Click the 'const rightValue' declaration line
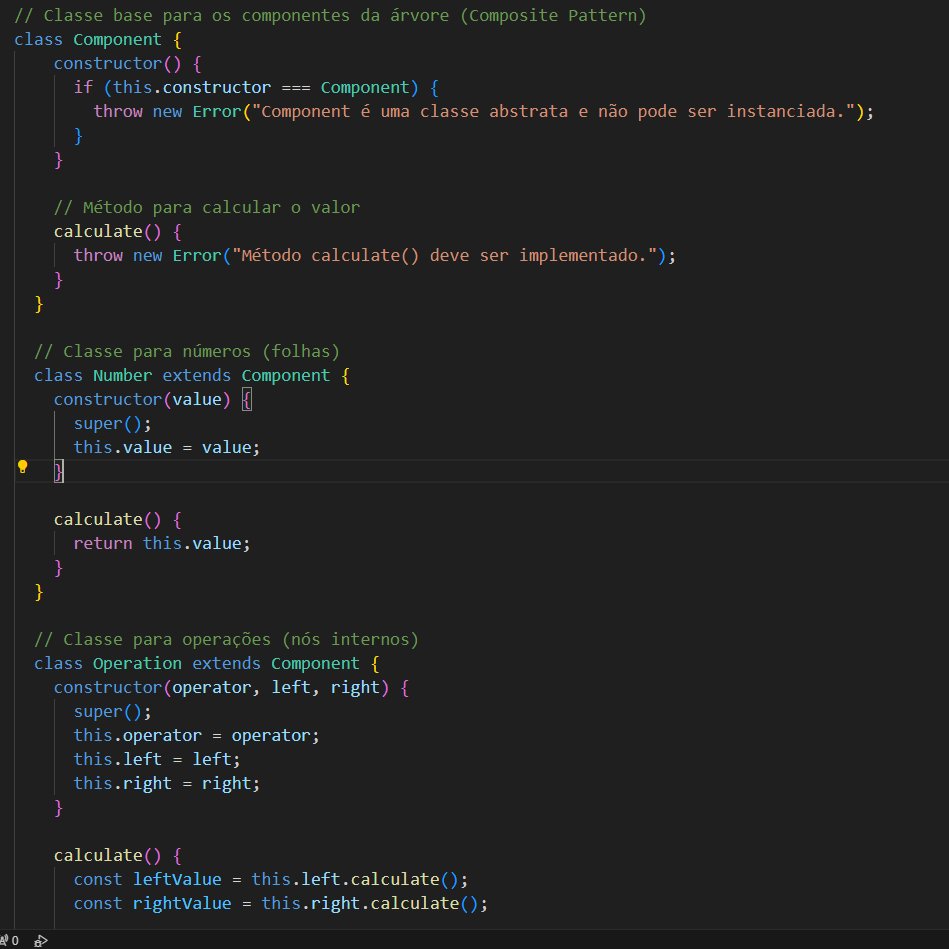This screenshot has width=949, height=949. (280, 904)
